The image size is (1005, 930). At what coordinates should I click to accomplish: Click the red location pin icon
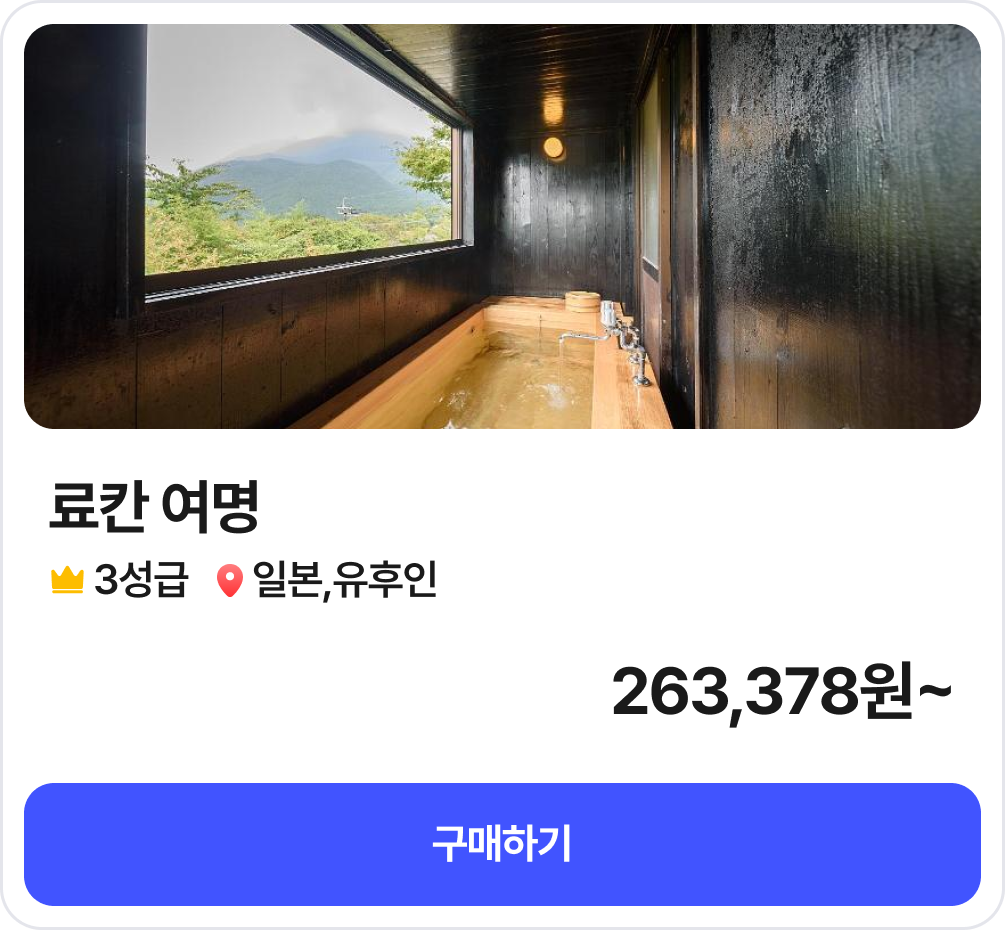[x=229, y=581]
